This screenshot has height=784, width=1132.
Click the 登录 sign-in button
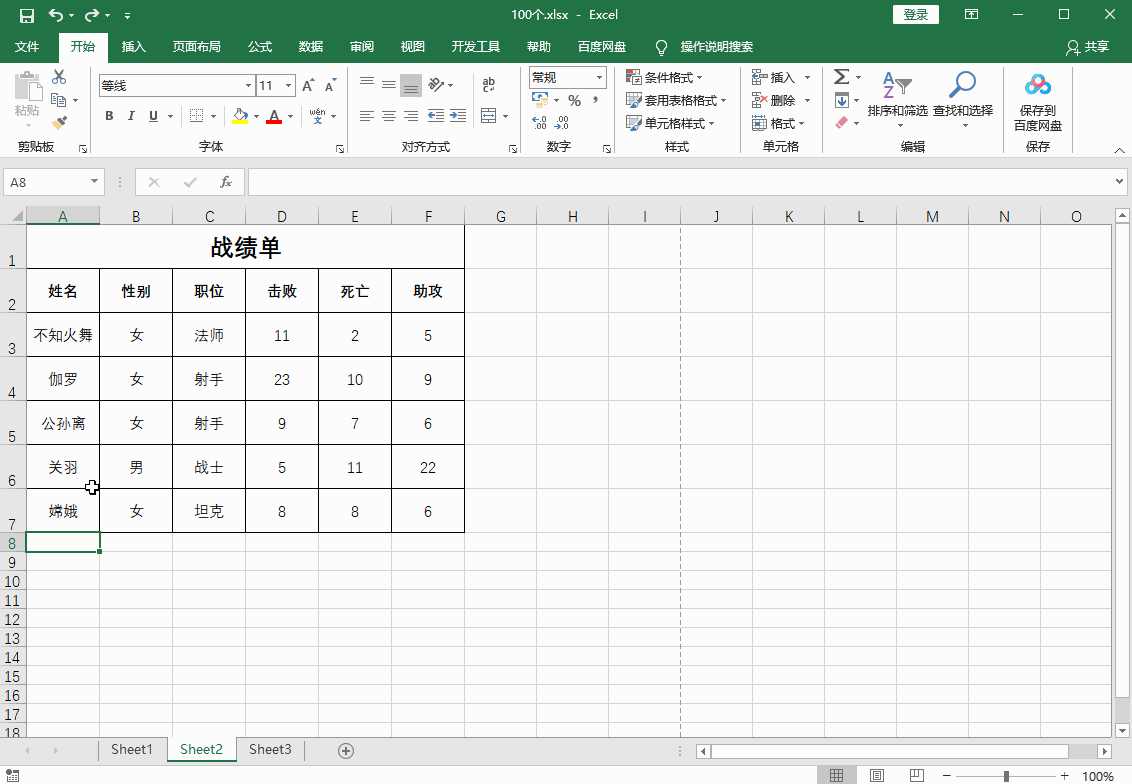(915, 14)
